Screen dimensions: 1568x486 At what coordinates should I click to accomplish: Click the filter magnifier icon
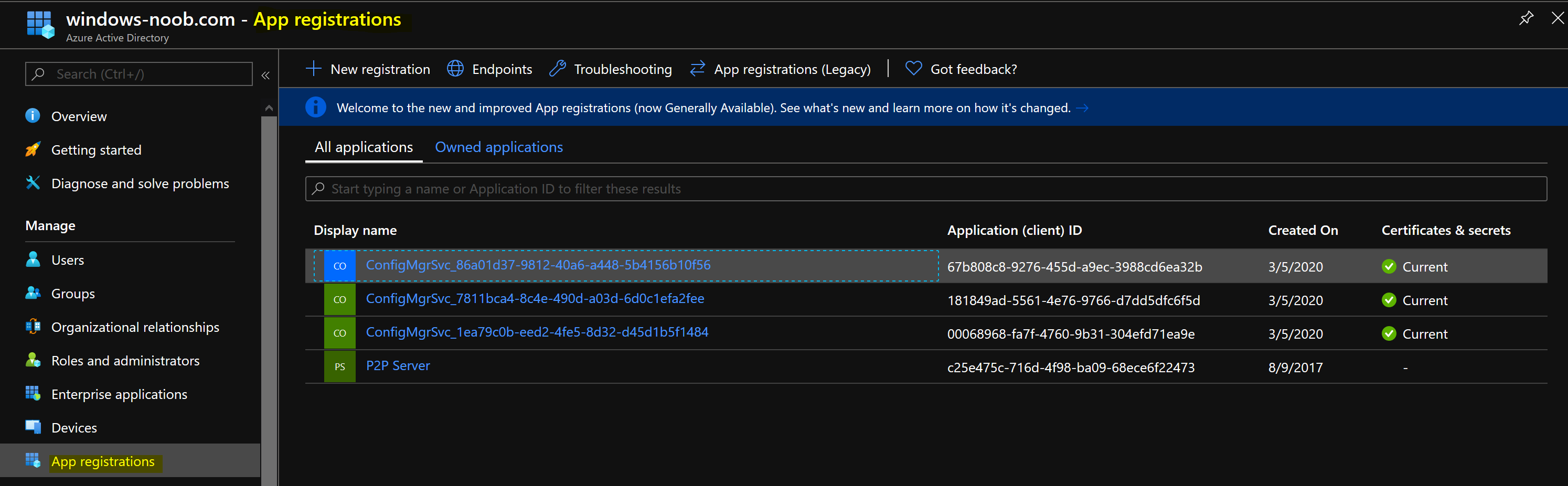coord(318,189)
